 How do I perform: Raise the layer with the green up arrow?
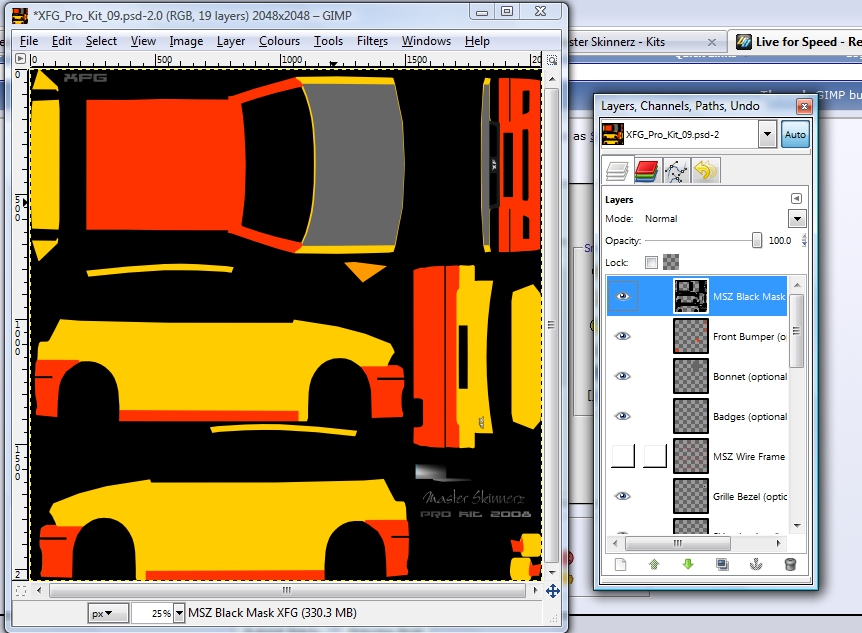pos(654,565)
